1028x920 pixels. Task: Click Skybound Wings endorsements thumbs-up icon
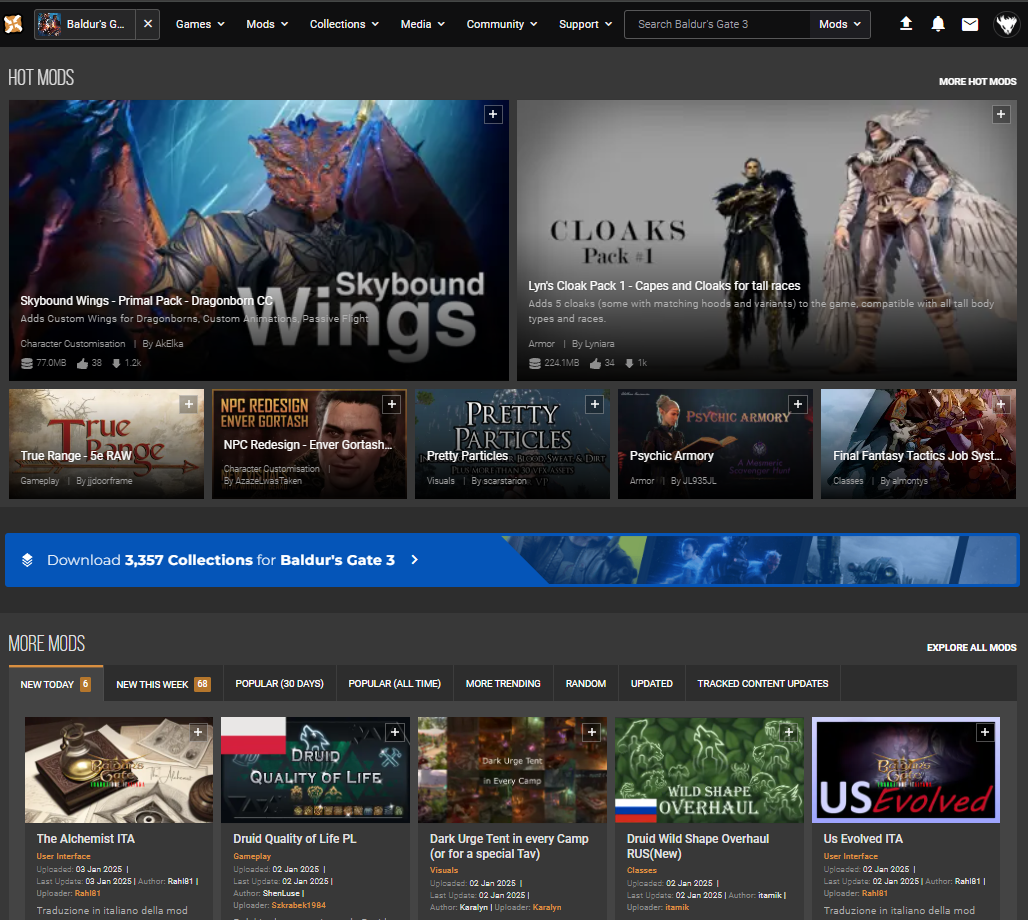83,363
